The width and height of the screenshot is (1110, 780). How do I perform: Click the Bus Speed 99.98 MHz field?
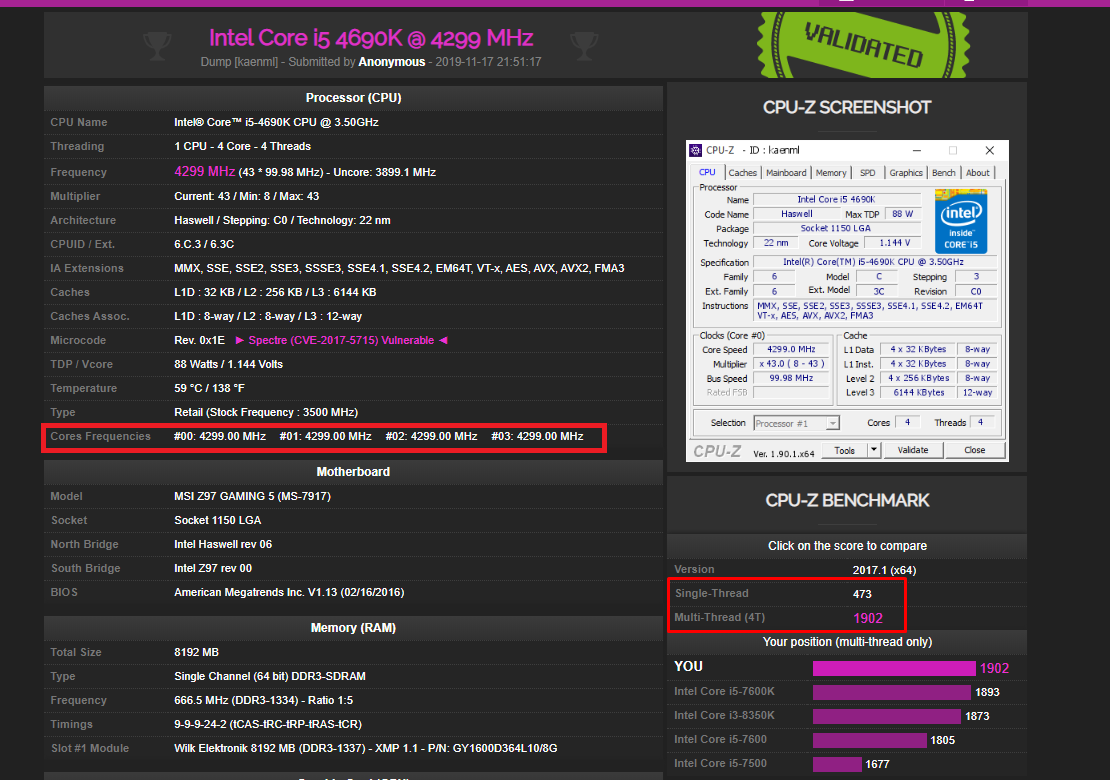pos(791,378)
